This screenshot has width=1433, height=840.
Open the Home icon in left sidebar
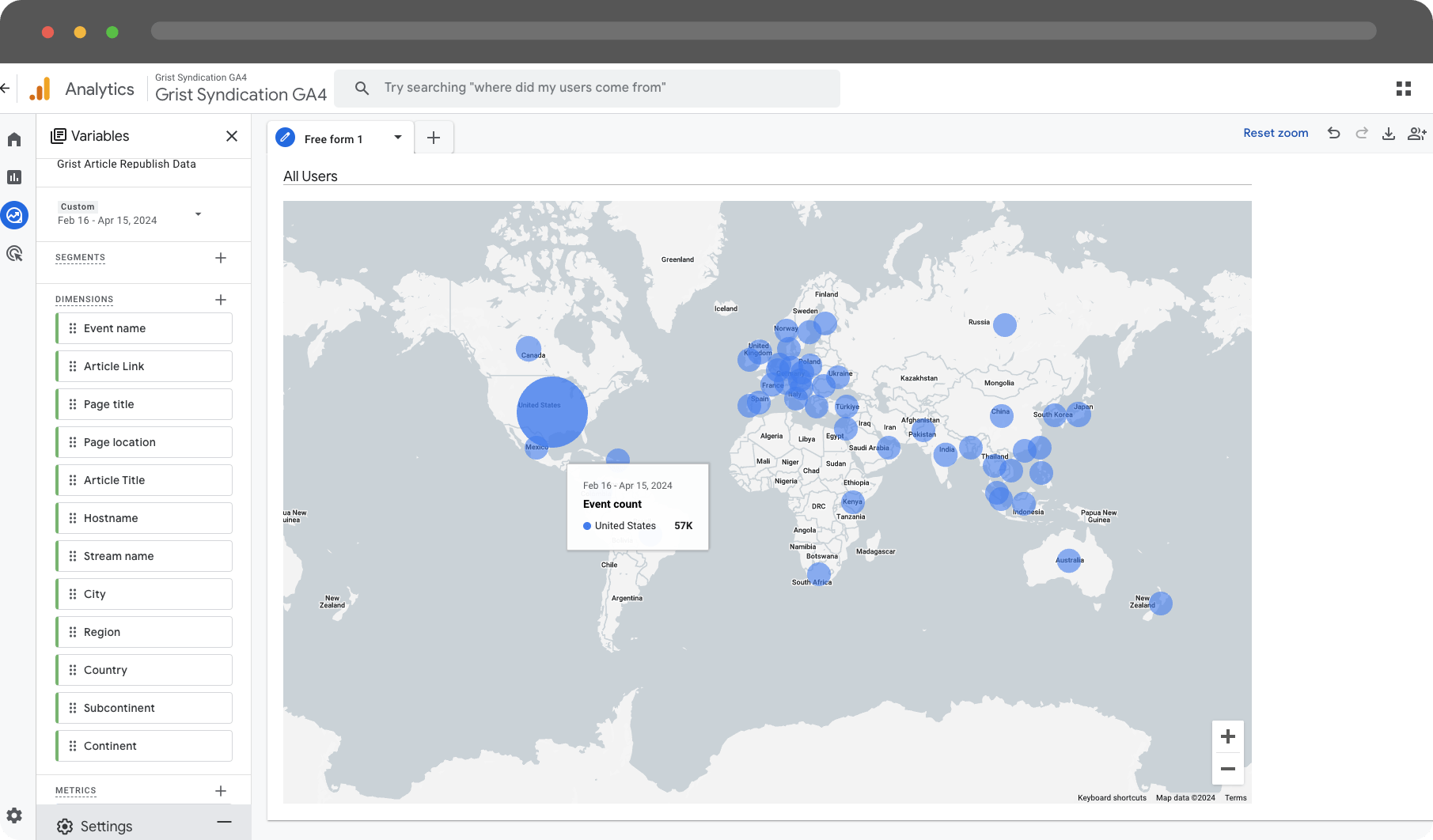14,140
